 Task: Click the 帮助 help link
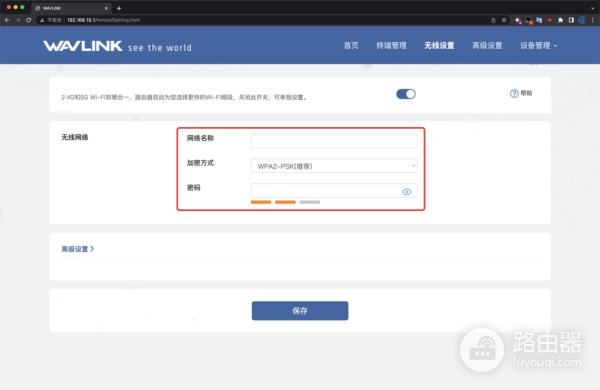pyautogui.click(x=526, y=93)
